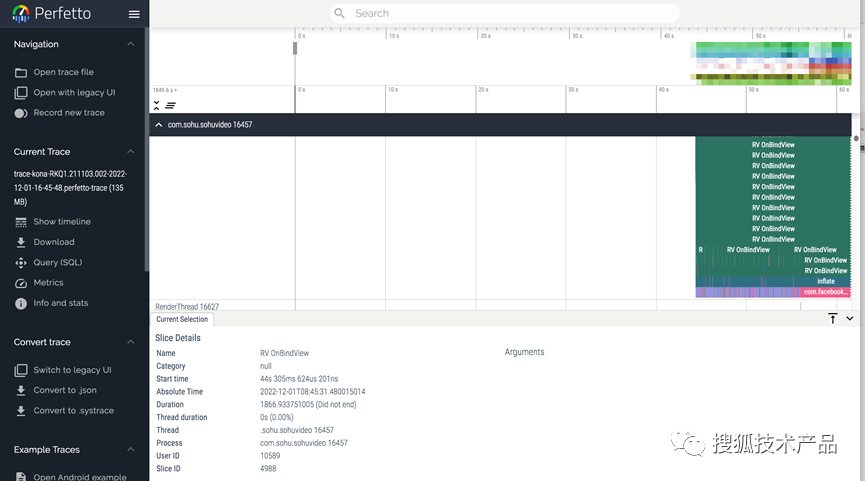865x481 pixels.
Task: Click the 1849.6 s offset label
Action: pos(165,90)
